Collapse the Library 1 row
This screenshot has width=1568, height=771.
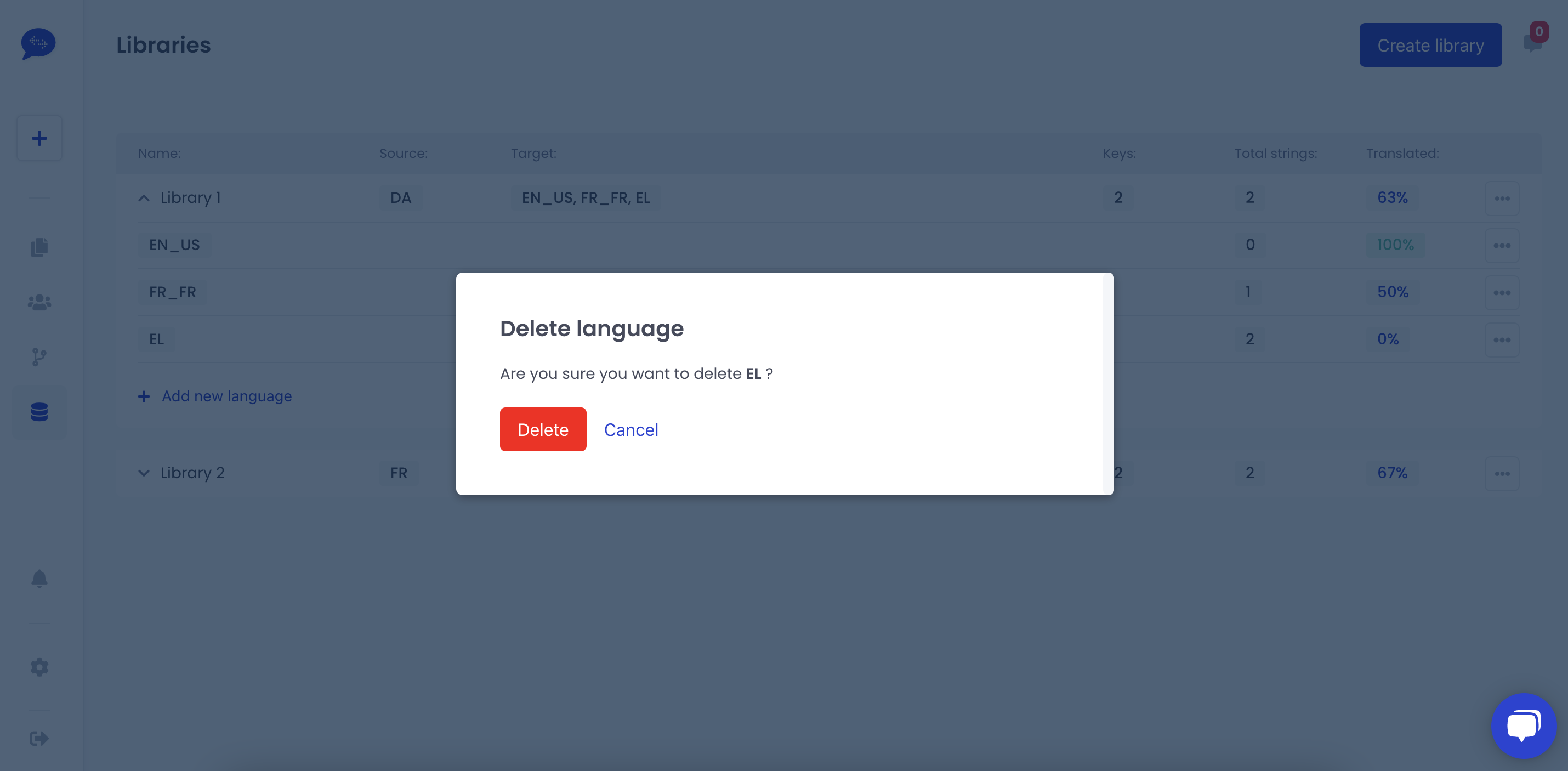144,198
